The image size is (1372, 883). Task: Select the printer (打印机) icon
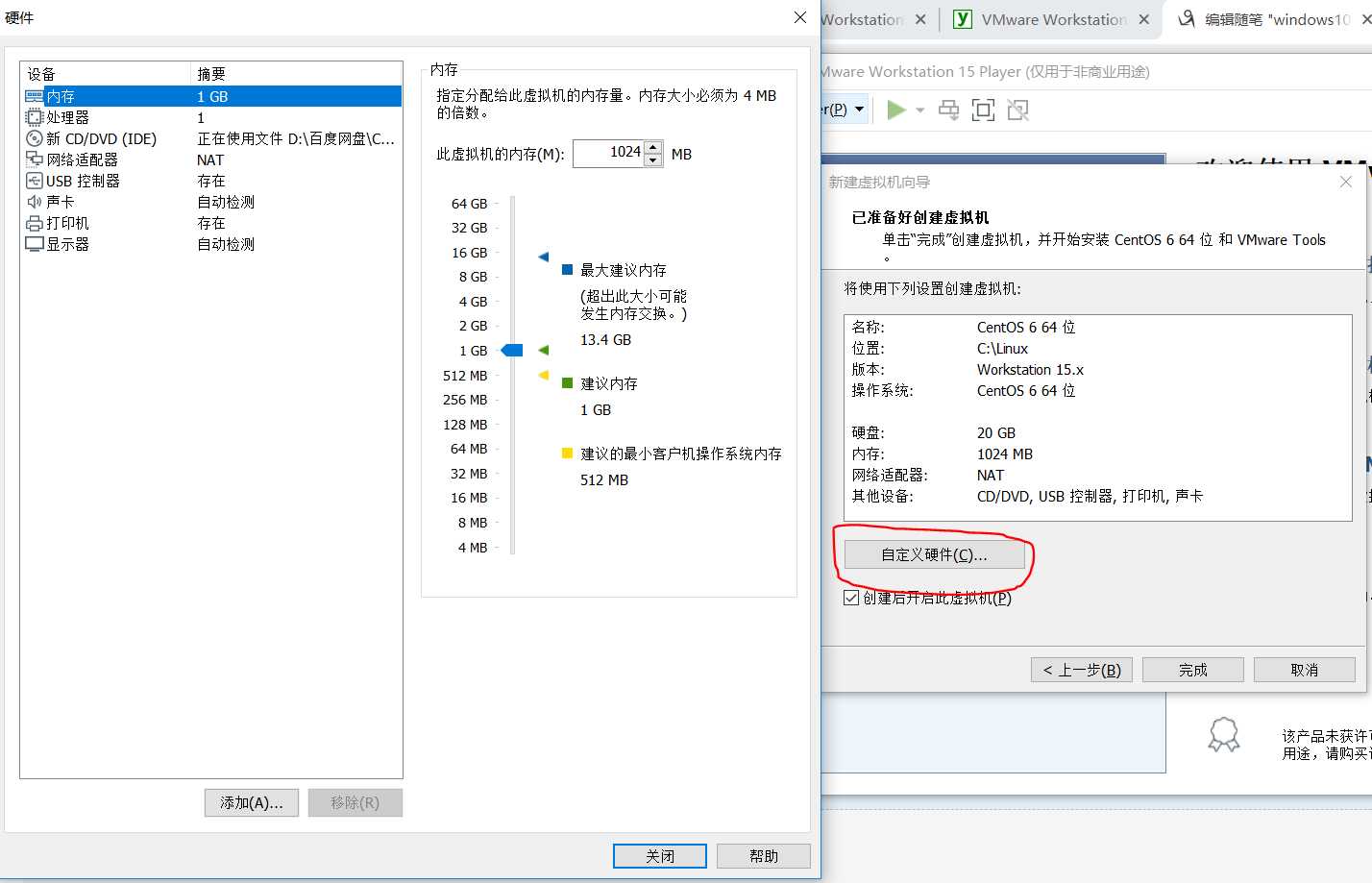[35, 223]
